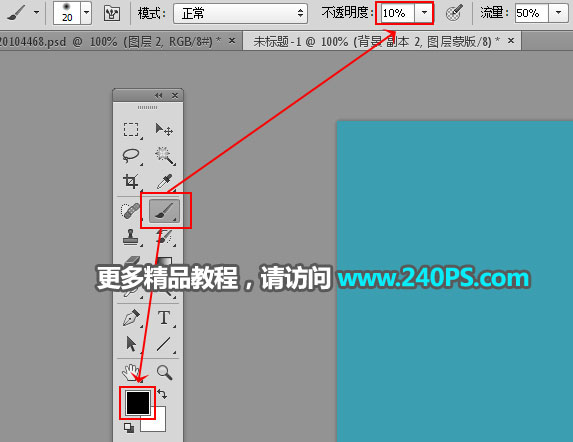573x442 pixels.
Task: Close the 未标题-1 document tab
Action: point(511,41)
